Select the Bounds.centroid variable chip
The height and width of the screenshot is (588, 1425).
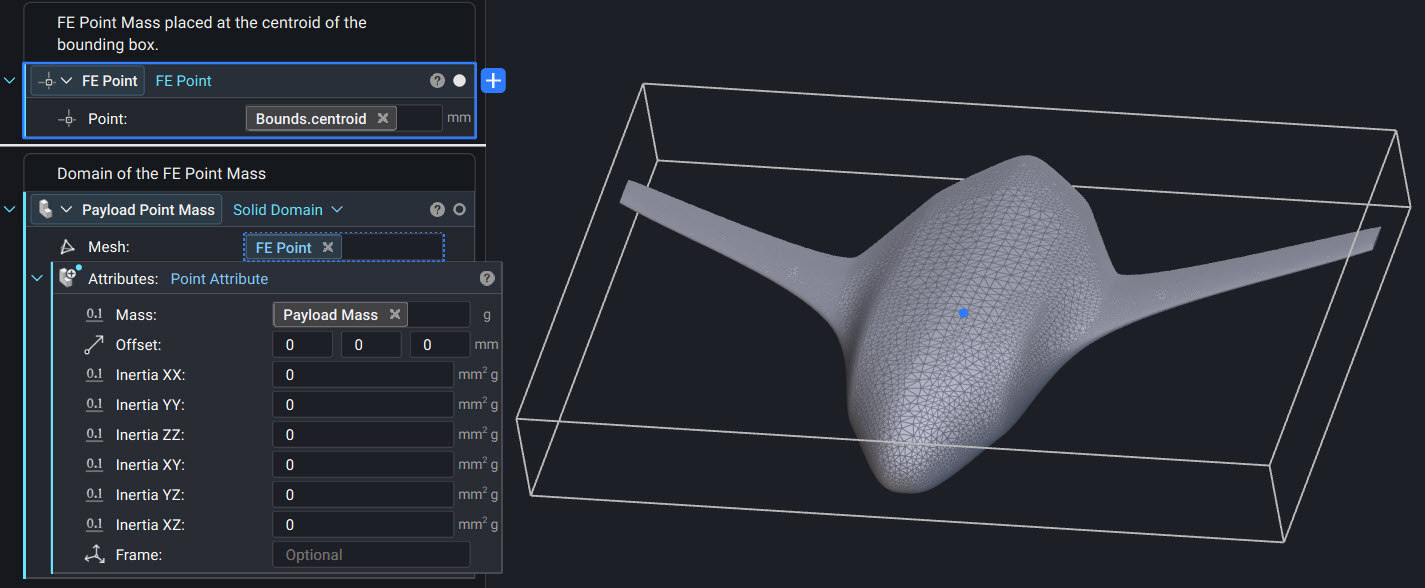pyautogui.click(x=311, y=118)
